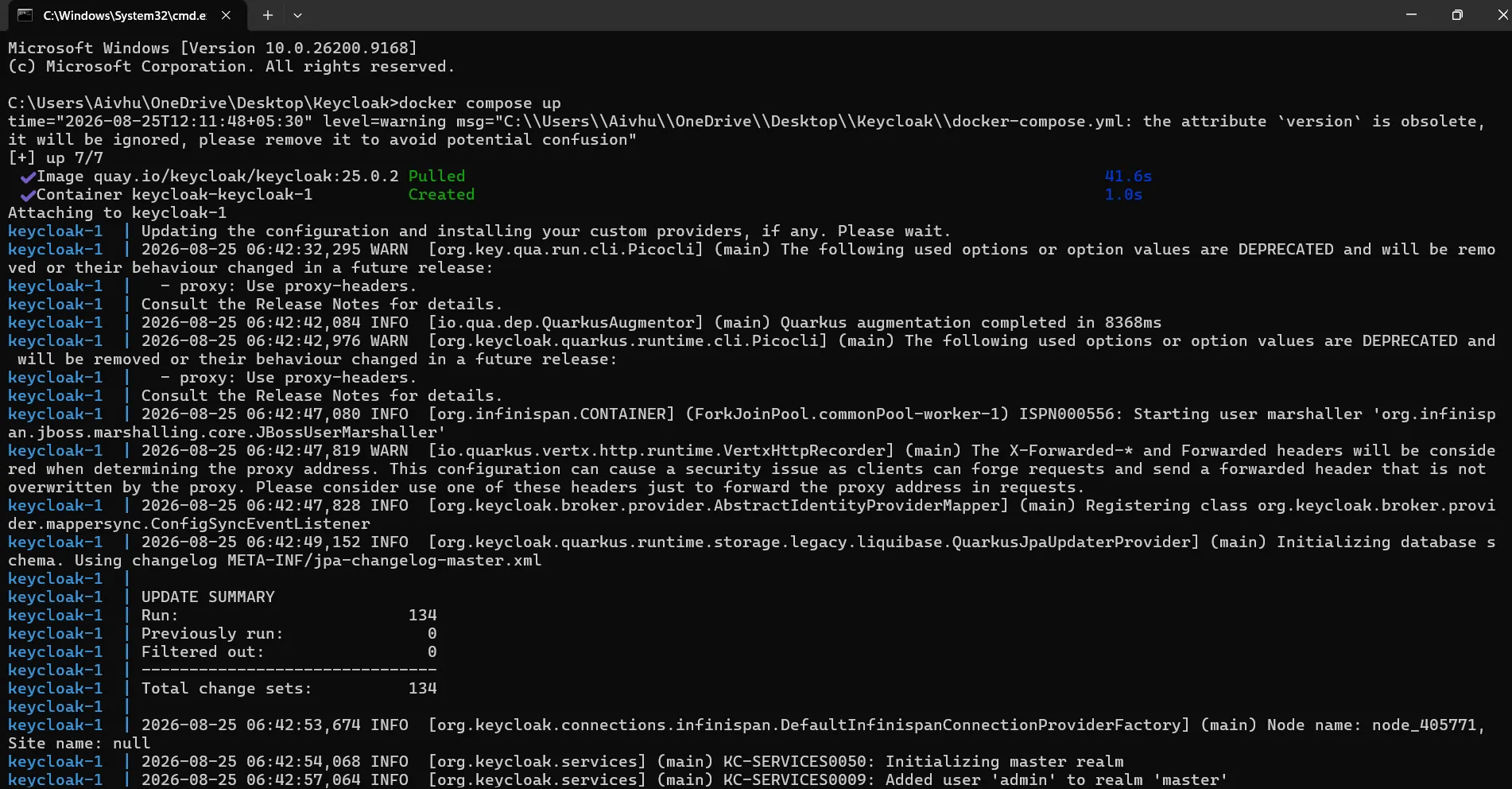Minimize the terminal window
Viewport: 1512px width, 789px height.
[1411, 15]
